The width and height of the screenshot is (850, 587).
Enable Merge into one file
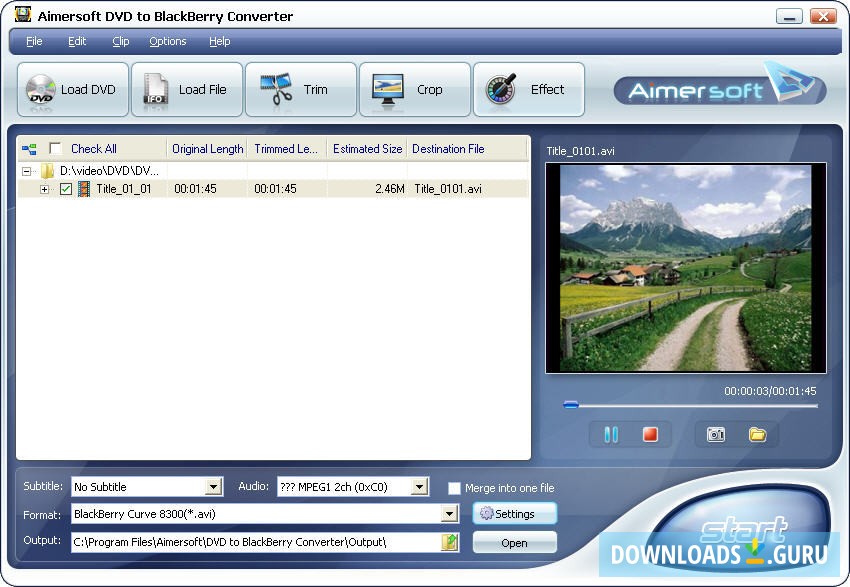click(x=454, y=488)
